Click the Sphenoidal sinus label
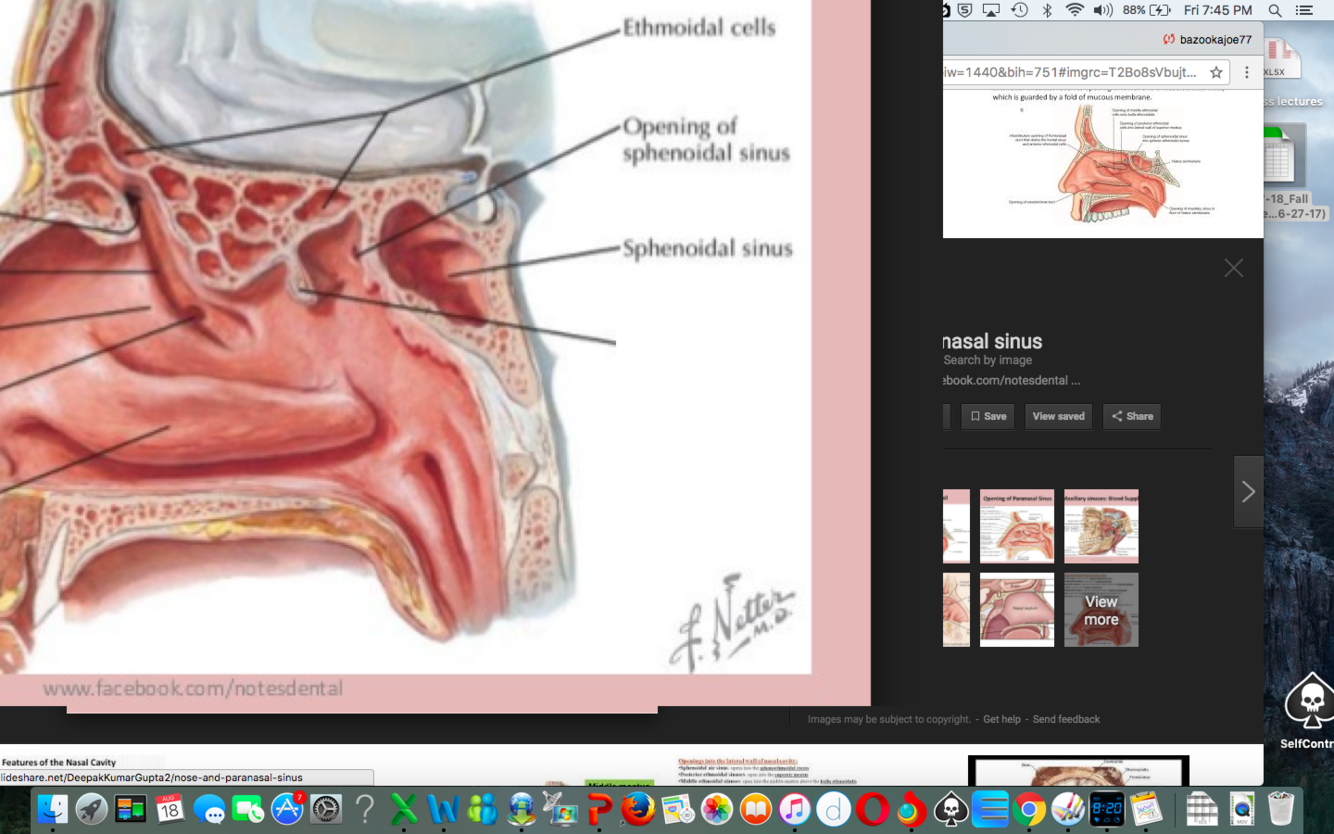 tap(707, 248)
